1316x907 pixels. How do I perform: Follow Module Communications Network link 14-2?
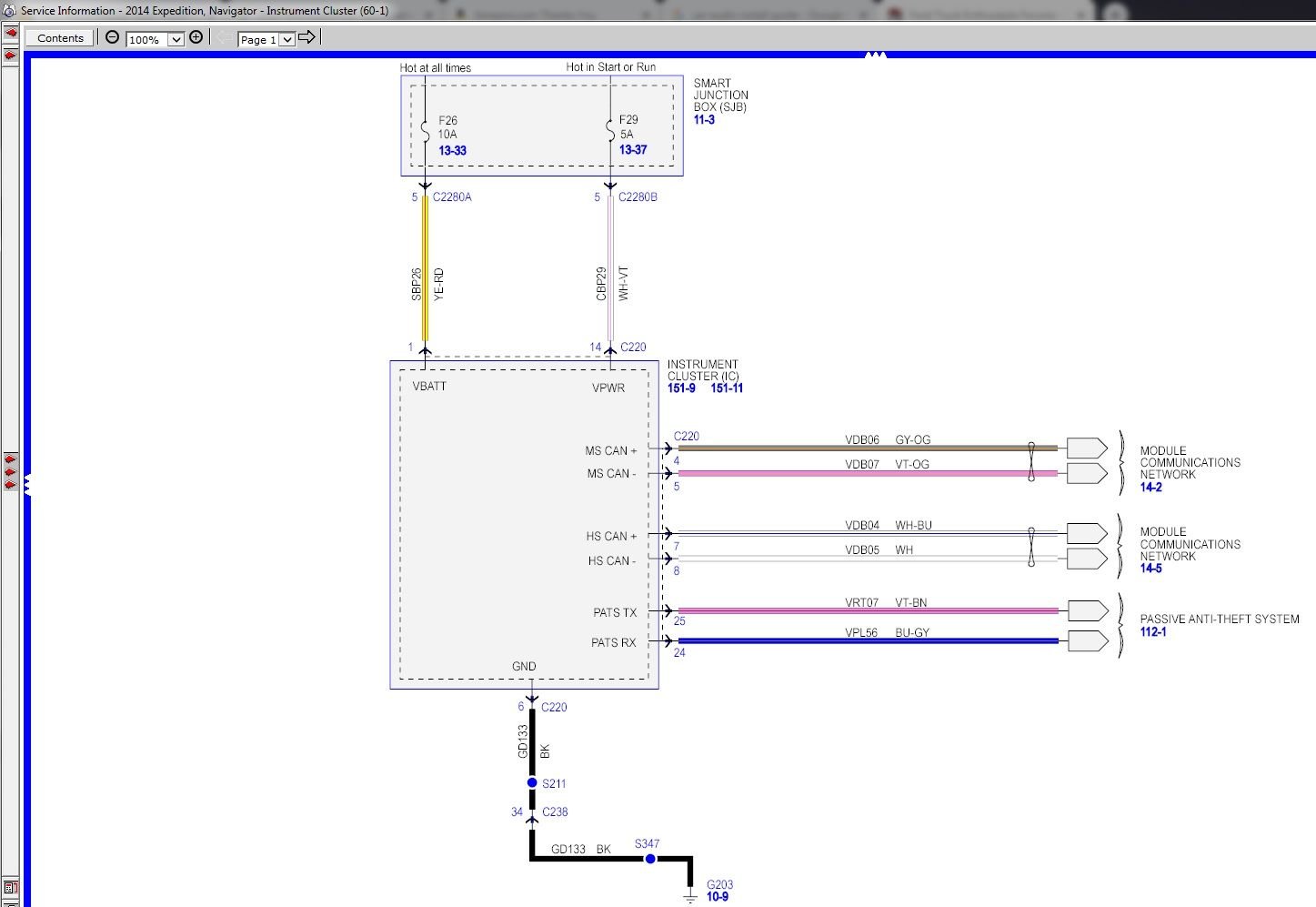[1150, 488]
